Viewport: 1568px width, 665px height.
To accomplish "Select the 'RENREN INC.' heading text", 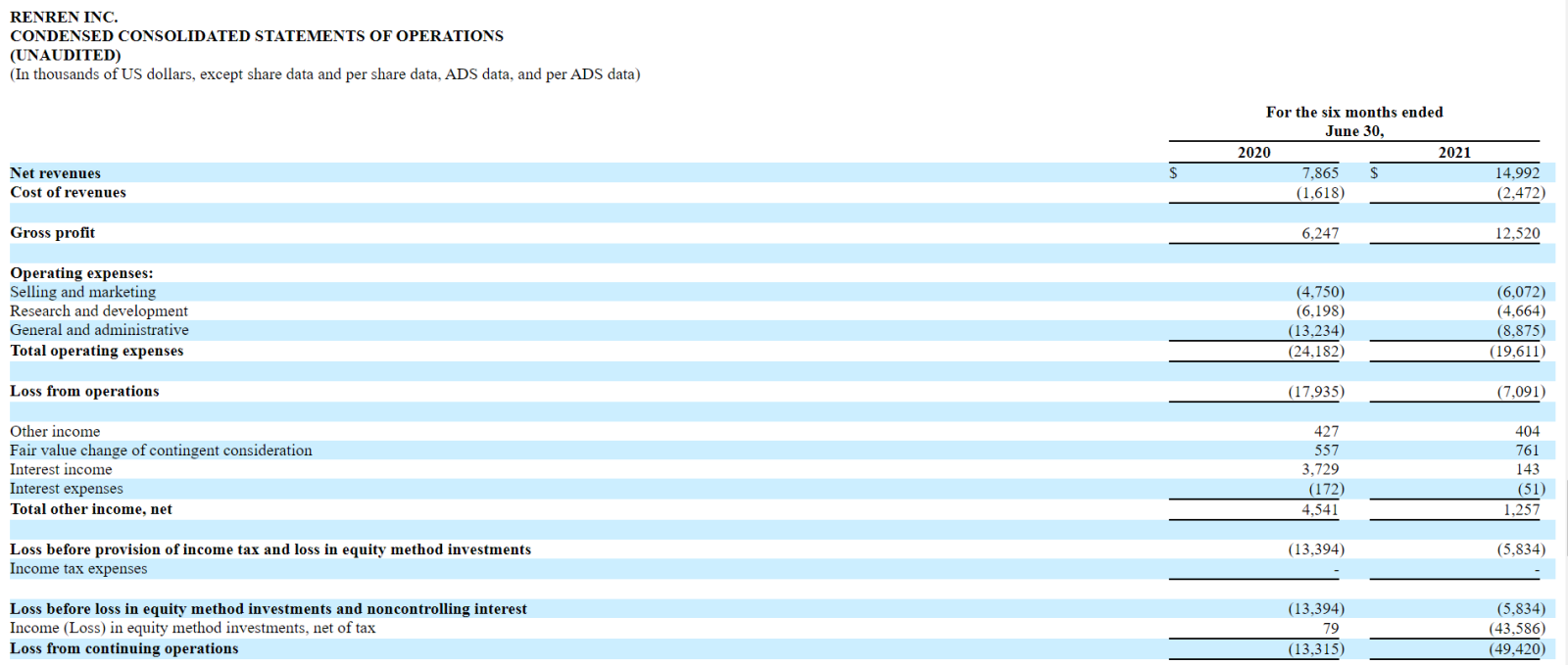I will pos(64,17).
